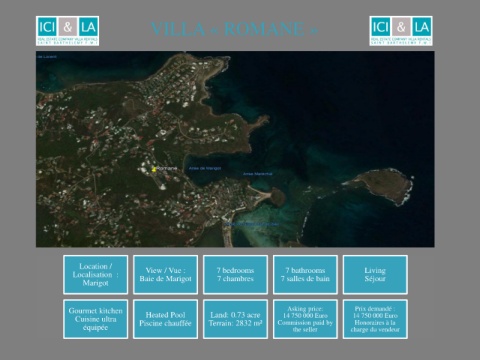Select the 7 bedrooms tile
The width and height of the screenshot is (480, 360).
coord(235,275)
